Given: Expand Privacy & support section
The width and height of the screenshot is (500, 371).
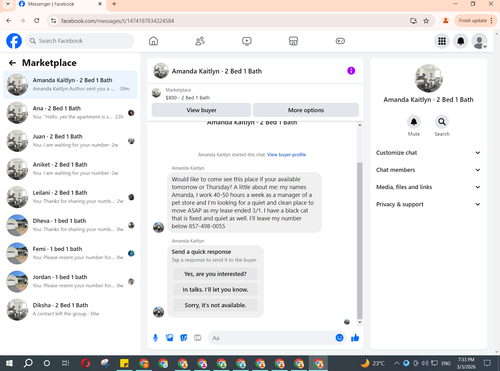Looking at the screenshot, I should pyautogui.click(x=428, y=204).
